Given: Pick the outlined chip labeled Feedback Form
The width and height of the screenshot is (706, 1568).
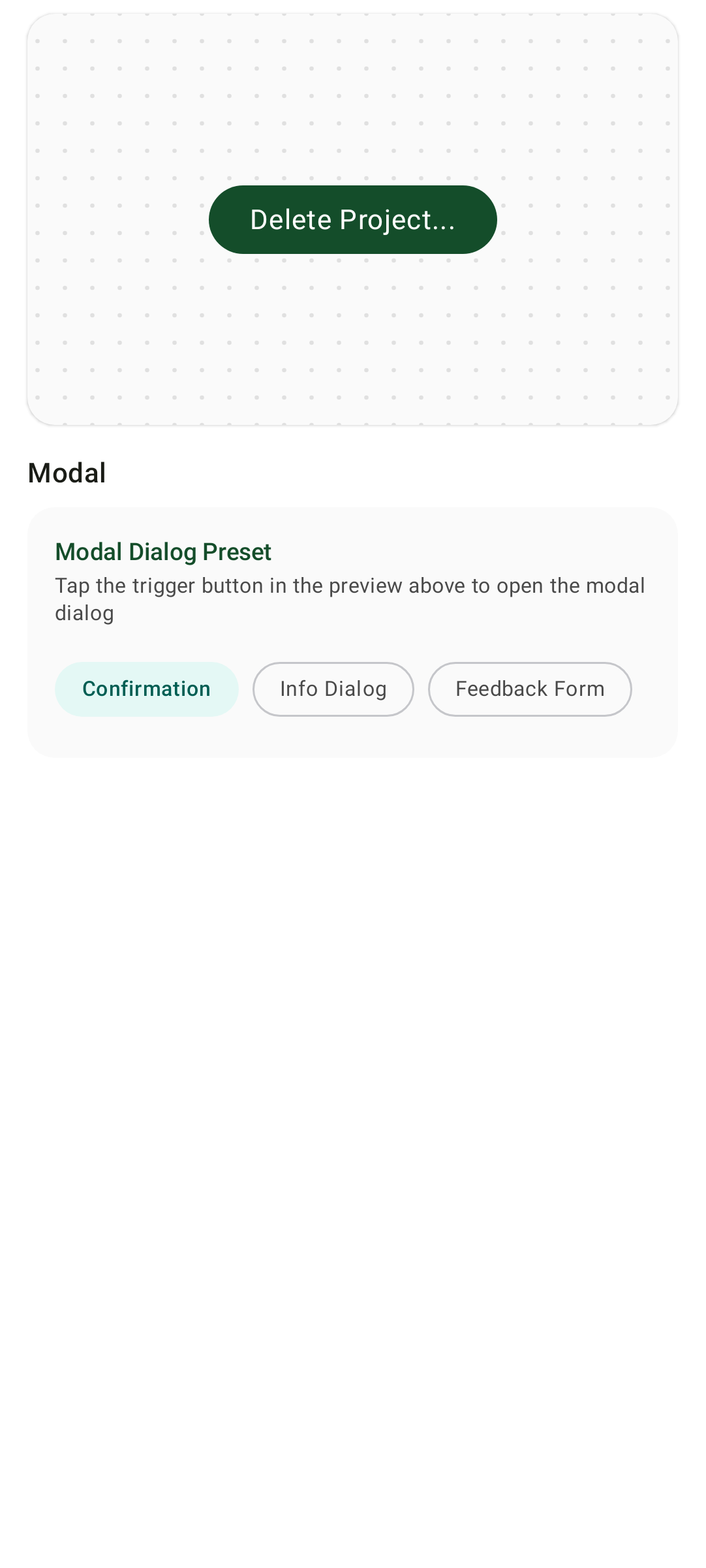Looking at the screenshot, I should 530,689.
